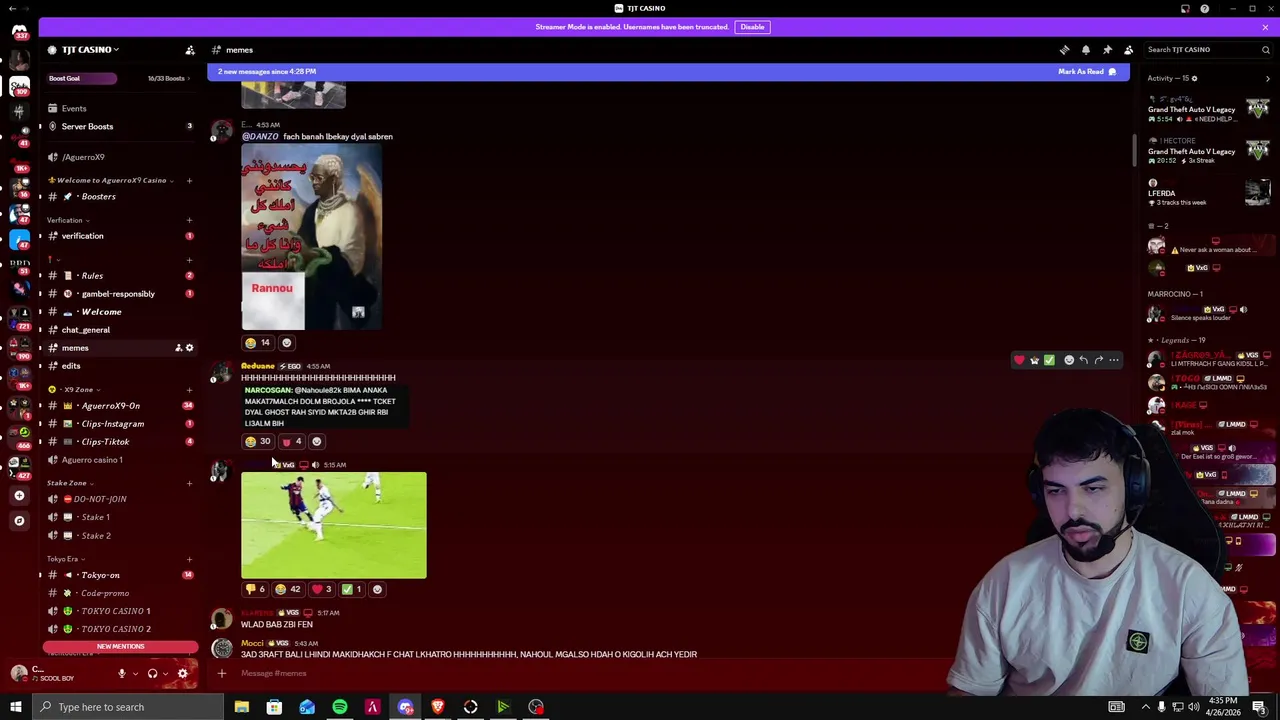The image size is (1280, 720).
Task: Toggle check mark reaction with count 1
Action: tap(352, 590)
